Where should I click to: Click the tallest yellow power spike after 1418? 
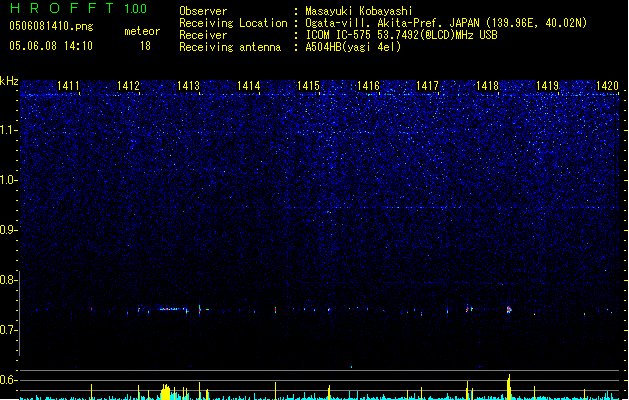[x=509, y=387]
